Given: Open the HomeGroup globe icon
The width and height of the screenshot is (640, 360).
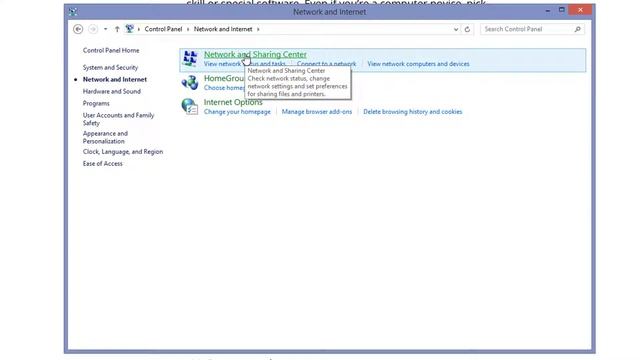Looking at the screenshot, I should pyautogui.click(x=190, y=83).
